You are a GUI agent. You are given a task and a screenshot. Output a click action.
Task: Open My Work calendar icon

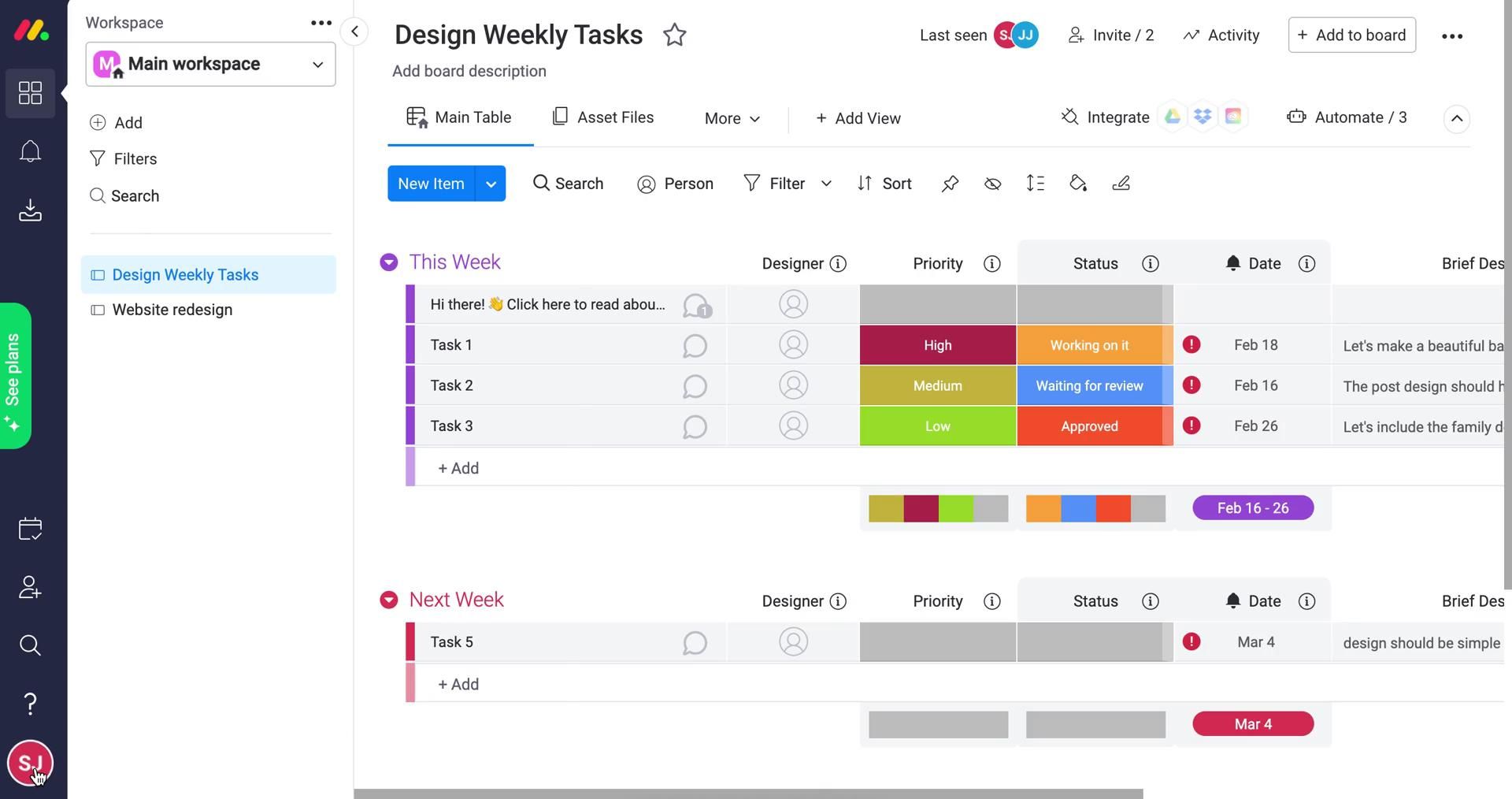click(x=30, y=529)
